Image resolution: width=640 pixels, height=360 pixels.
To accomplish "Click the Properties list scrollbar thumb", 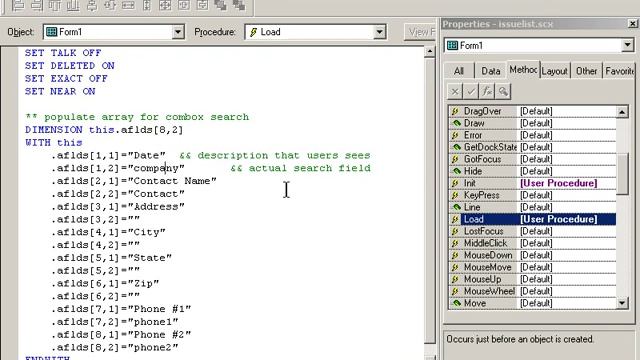I will tap(622, 174).
